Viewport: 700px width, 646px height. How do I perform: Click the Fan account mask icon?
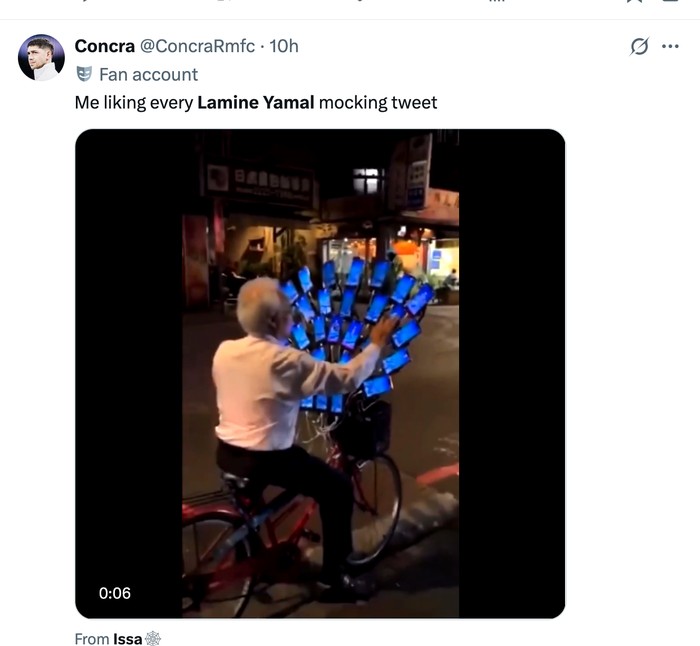pos(84,74)
